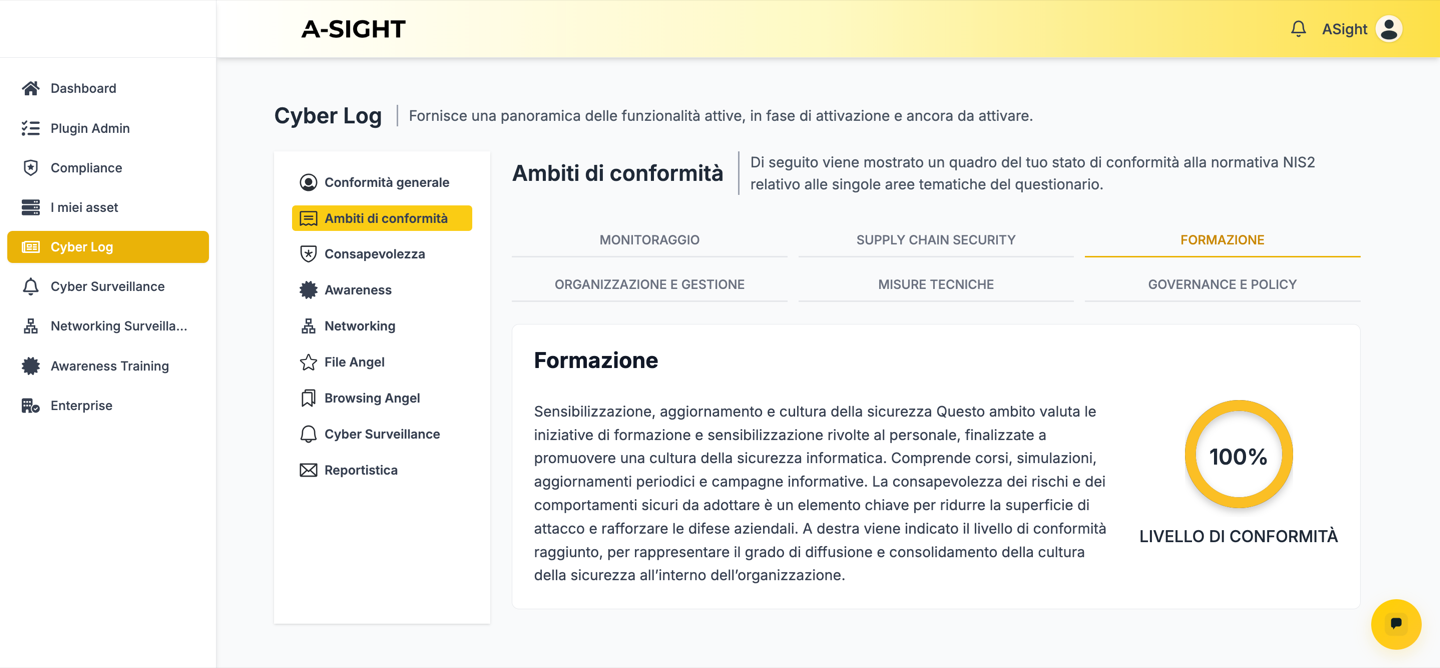
Task: Click the I miei asset icon
Action: tap(29, 207)
